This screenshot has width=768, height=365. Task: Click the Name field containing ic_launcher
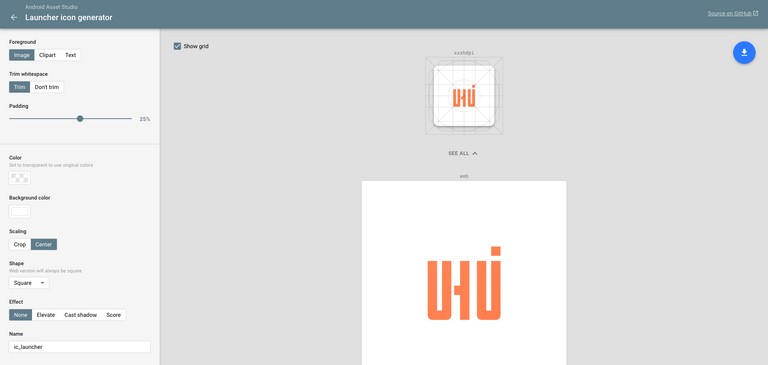pyautogui.click(x=80, y=347)
